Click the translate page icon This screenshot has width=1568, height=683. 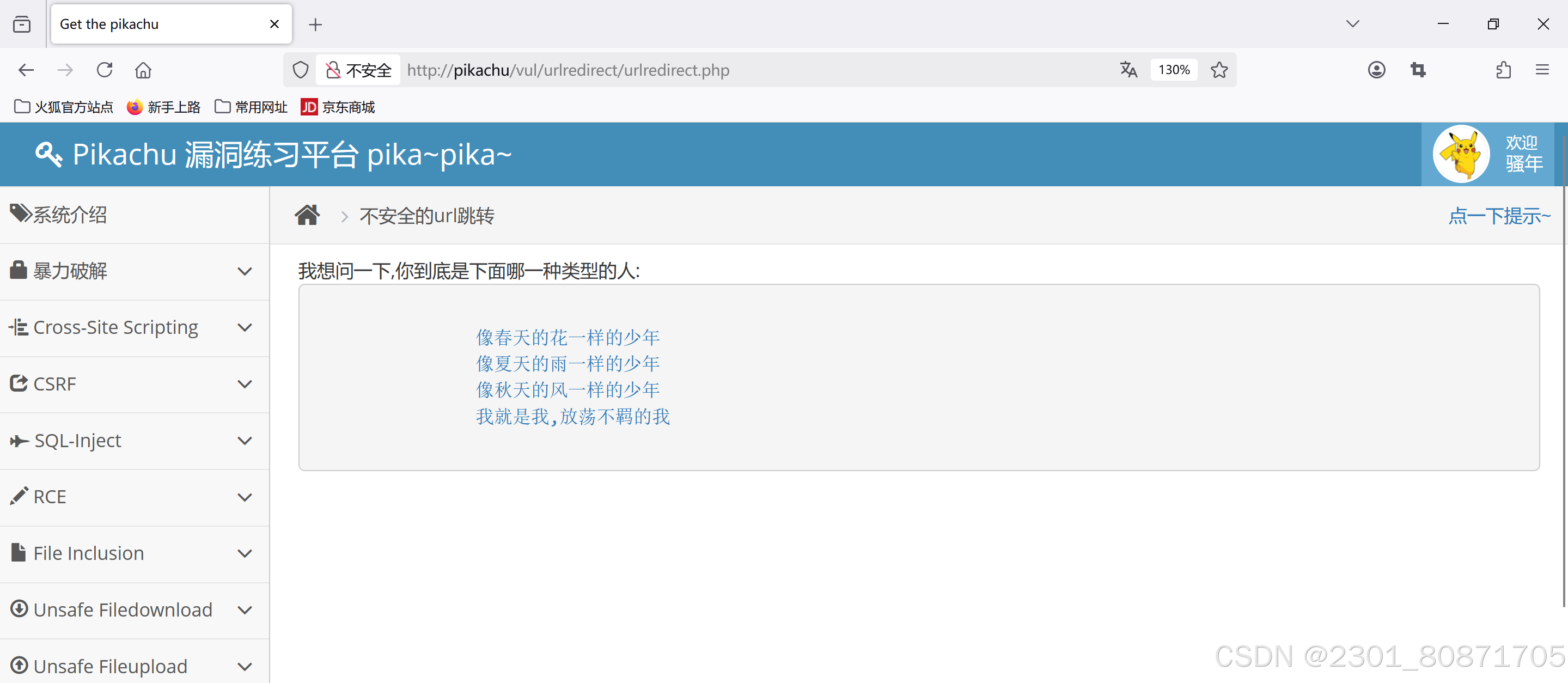pos(1128,70)
